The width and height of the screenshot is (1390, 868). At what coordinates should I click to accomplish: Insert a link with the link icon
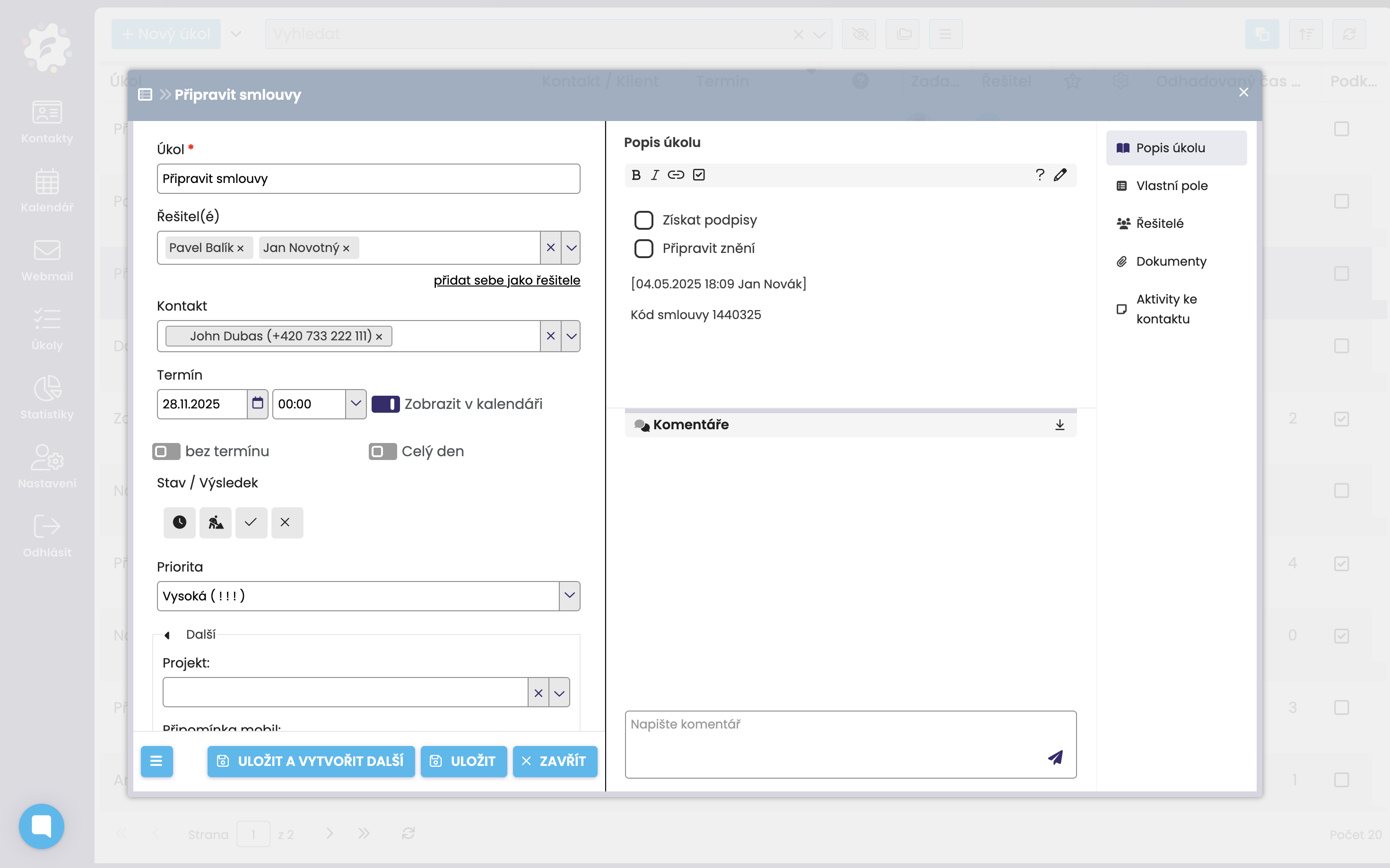(676, 175)
